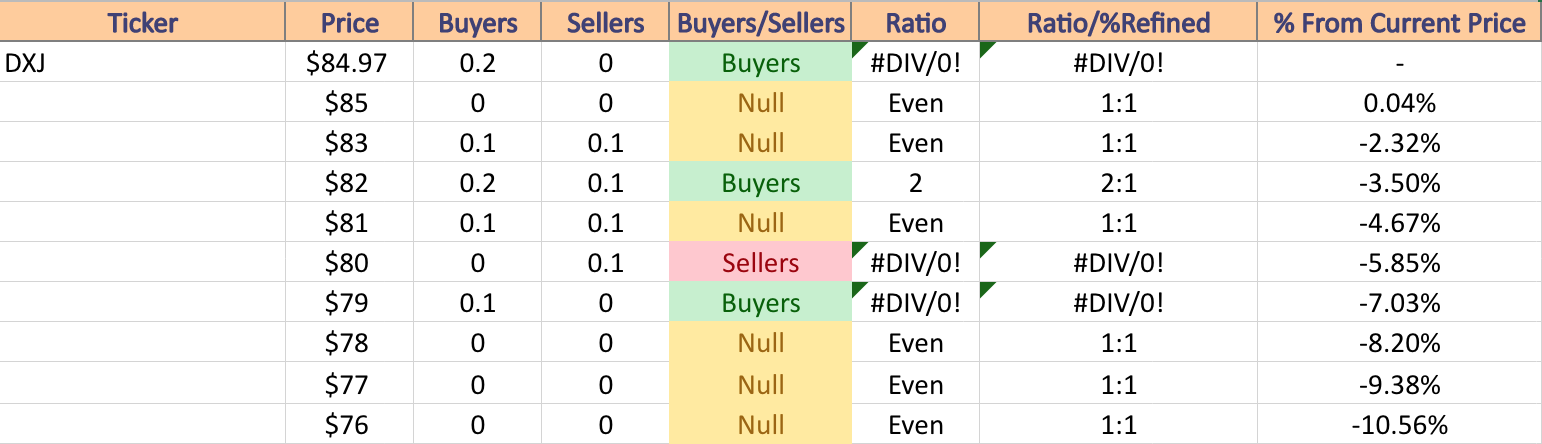This screenshot has height=444, width=1542.
Task: Click the Sellers column header
Action: tap(605, 22)
